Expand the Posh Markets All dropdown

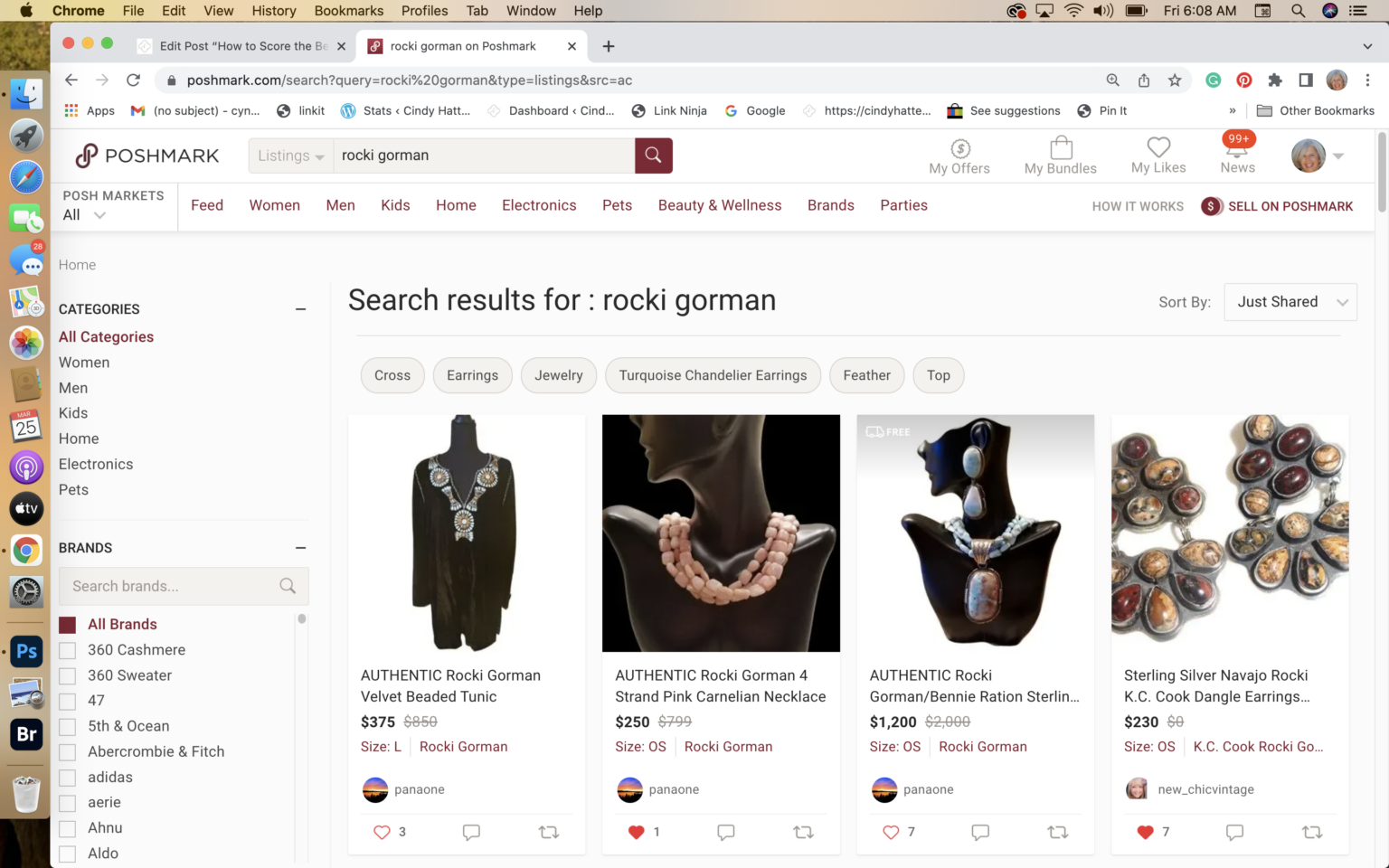(84, 215)
